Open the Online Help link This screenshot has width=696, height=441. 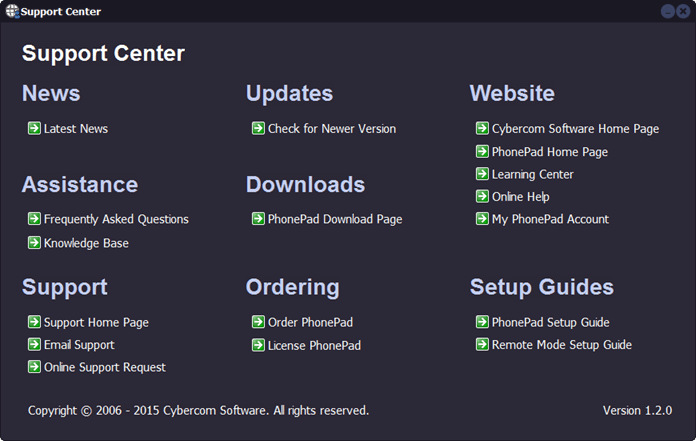click(521, 197)
